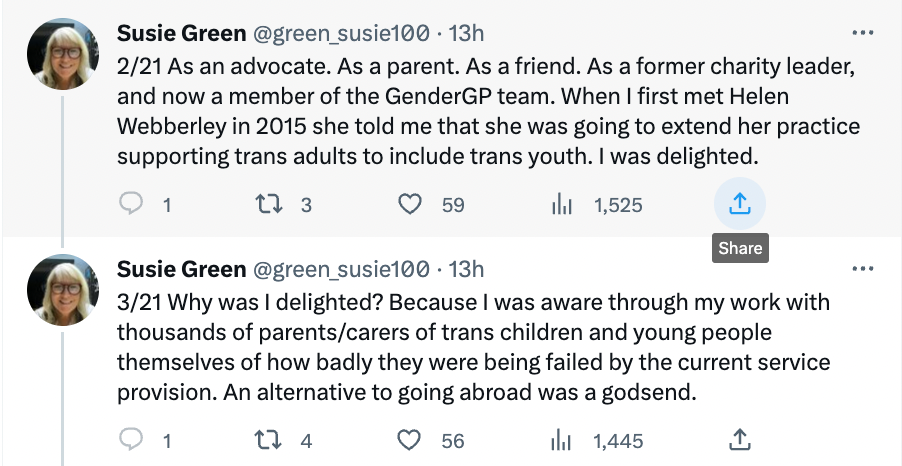Open more options on 2/21 tweet
Viewport: 902px width, 466px height.
tap(862, 33)
